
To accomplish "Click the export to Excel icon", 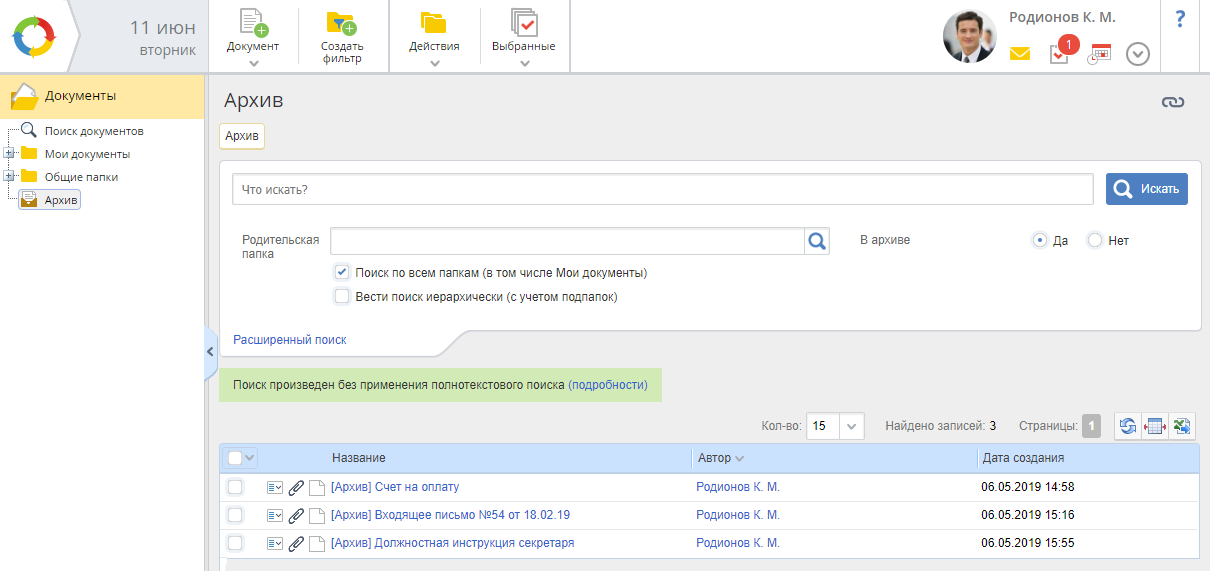I will [1182, 426].
